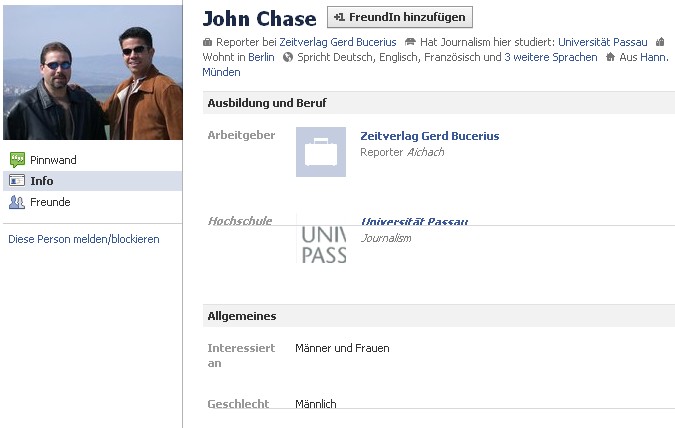Open bold Zeitverlag Gerd Bucerius employer heading
This screenshot has width=675, height=428.
(430, 136)
